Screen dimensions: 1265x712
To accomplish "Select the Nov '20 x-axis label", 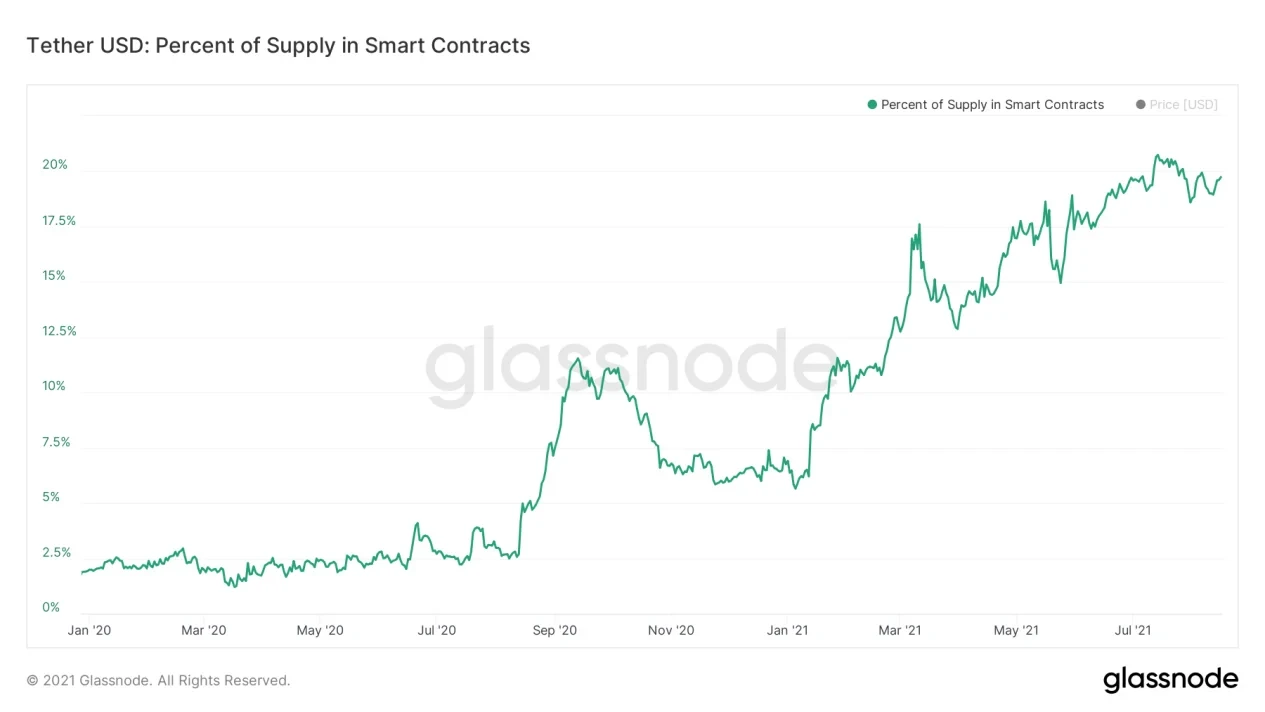I will 671,630.
